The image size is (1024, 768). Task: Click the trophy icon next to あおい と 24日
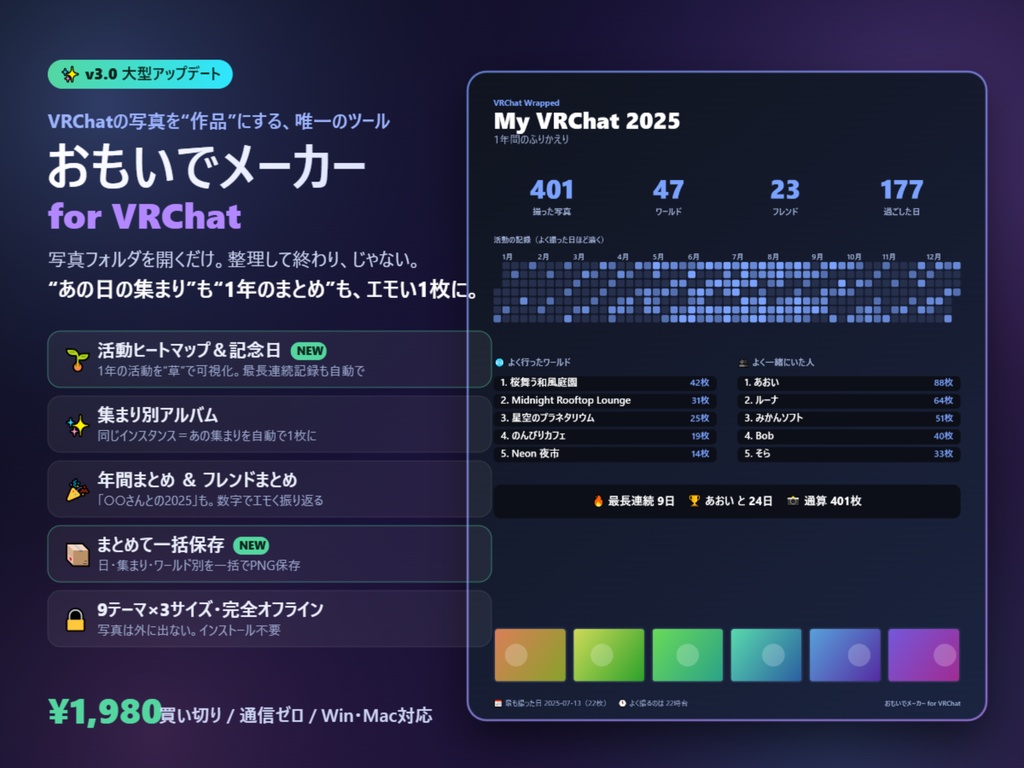tap(694, 501)
